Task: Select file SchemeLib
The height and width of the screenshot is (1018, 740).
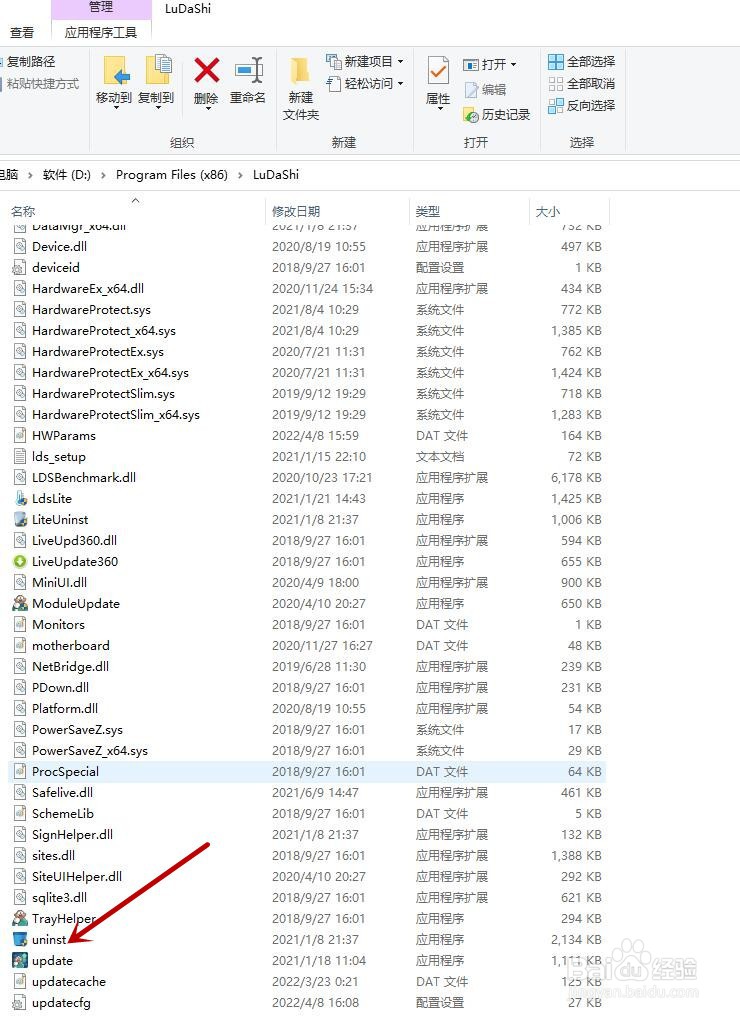Action: coord(62,813)
